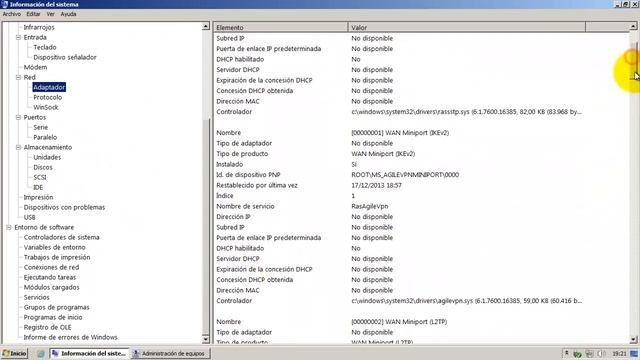Select Módem in the tree
Image resolution: width=640 pixels, height=360 pixels.
point(35,67)
